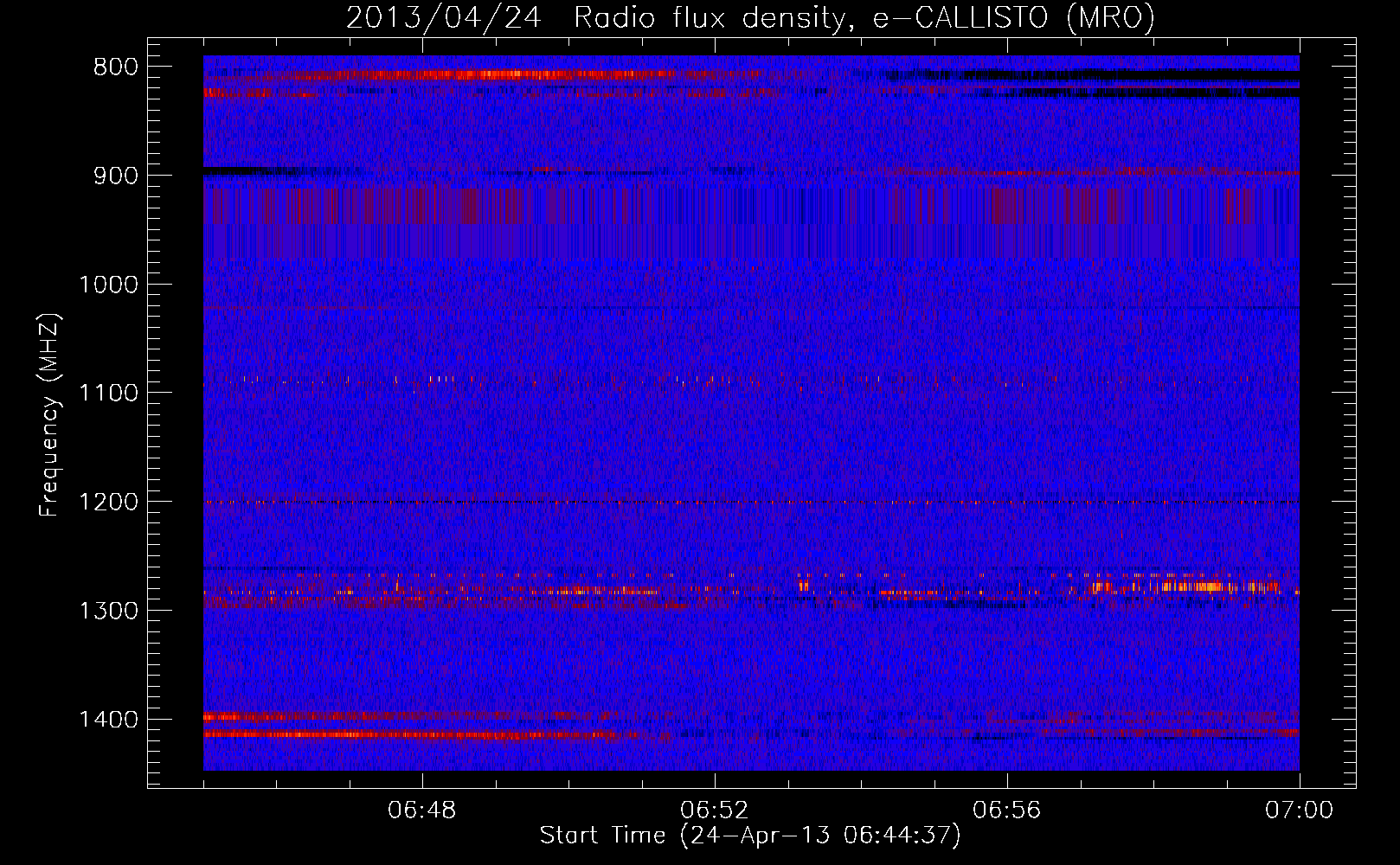
Task: Click the 'e-CALLISTO (MRO)' text in the title
Action: tap(1014, 17)
